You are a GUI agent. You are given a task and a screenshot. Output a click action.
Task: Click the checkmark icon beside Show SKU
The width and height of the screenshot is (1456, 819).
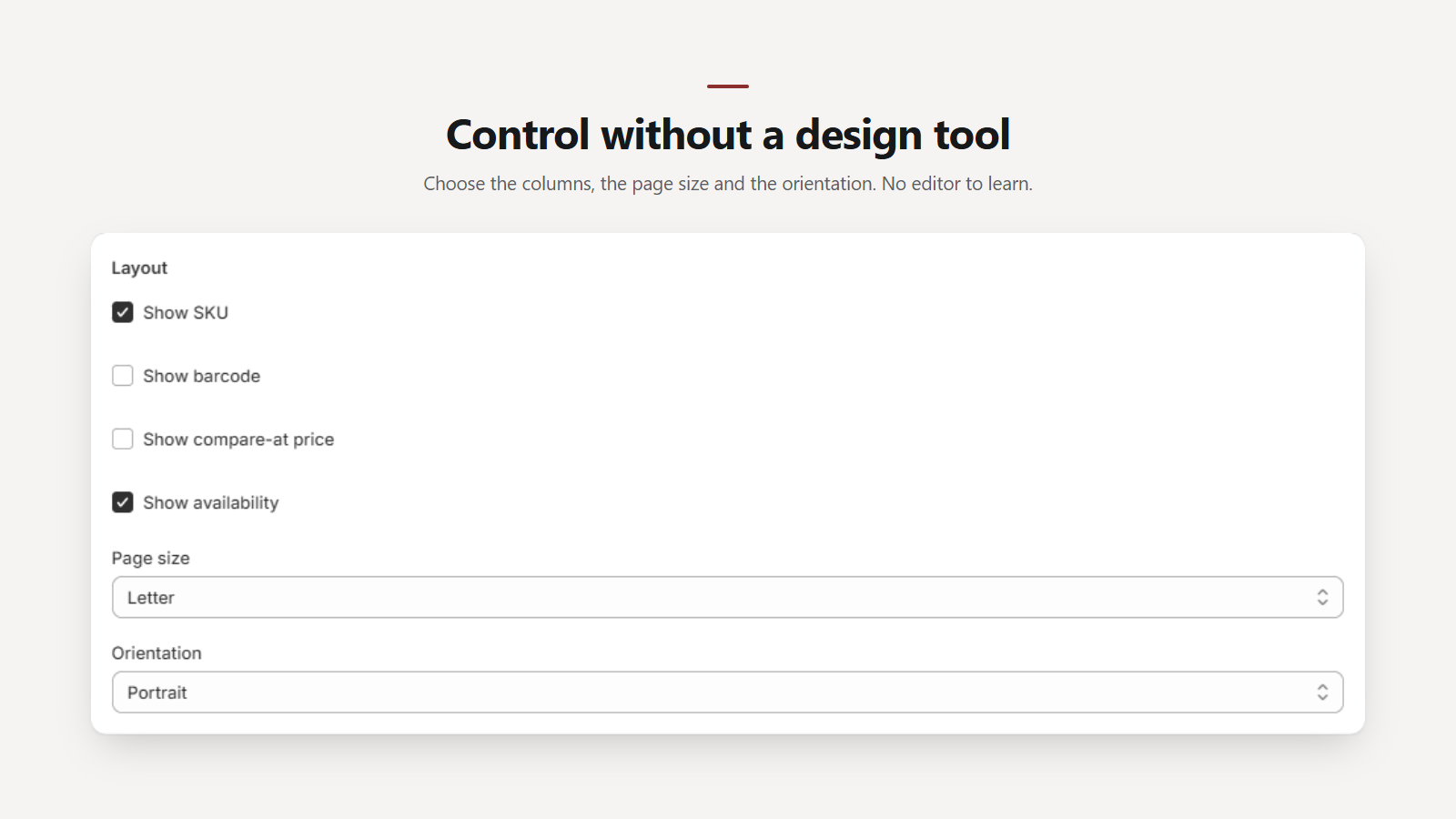click(x=123, y=312)
